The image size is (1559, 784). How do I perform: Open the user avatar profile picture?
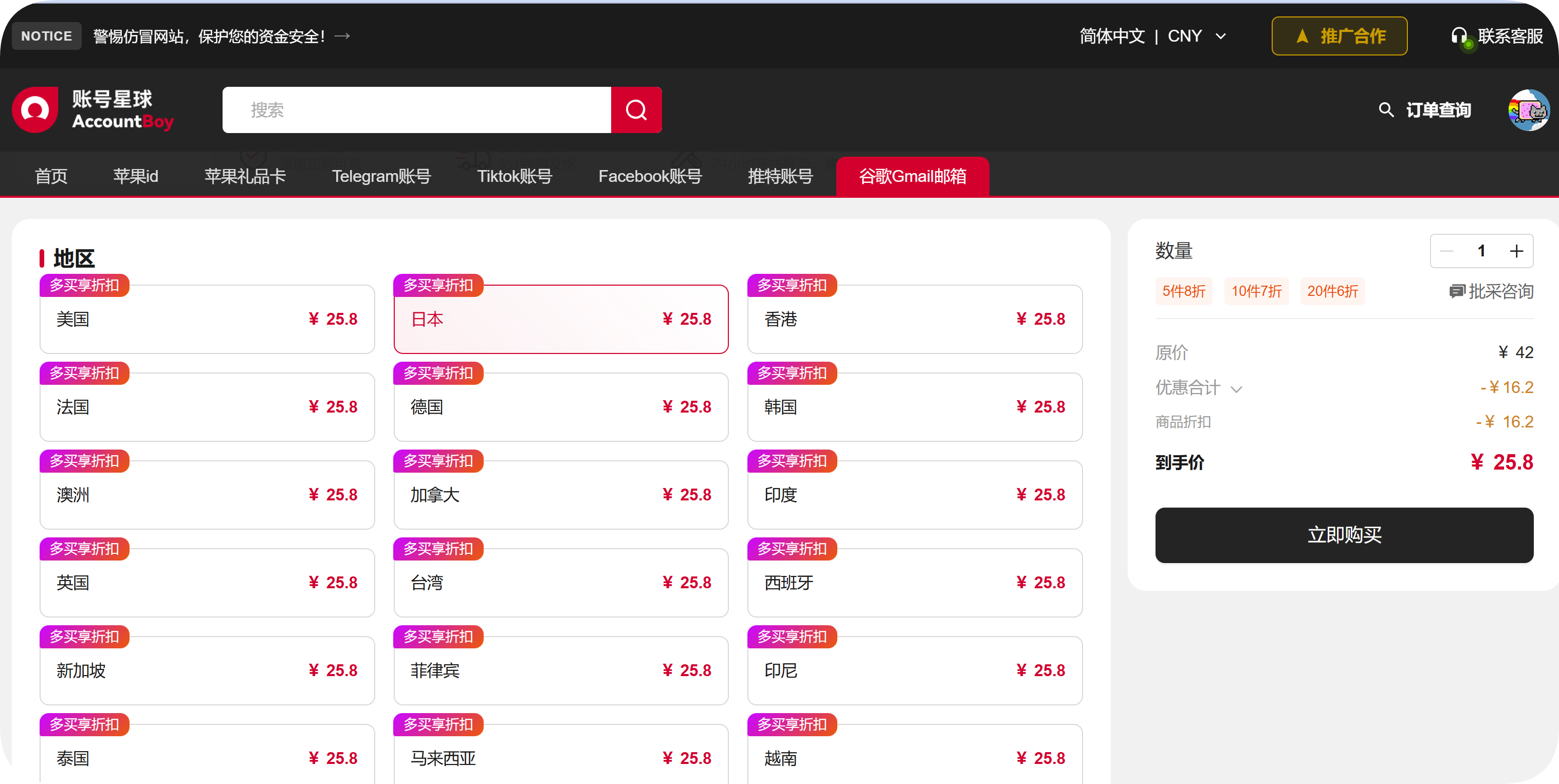(x=1528, y=110)
